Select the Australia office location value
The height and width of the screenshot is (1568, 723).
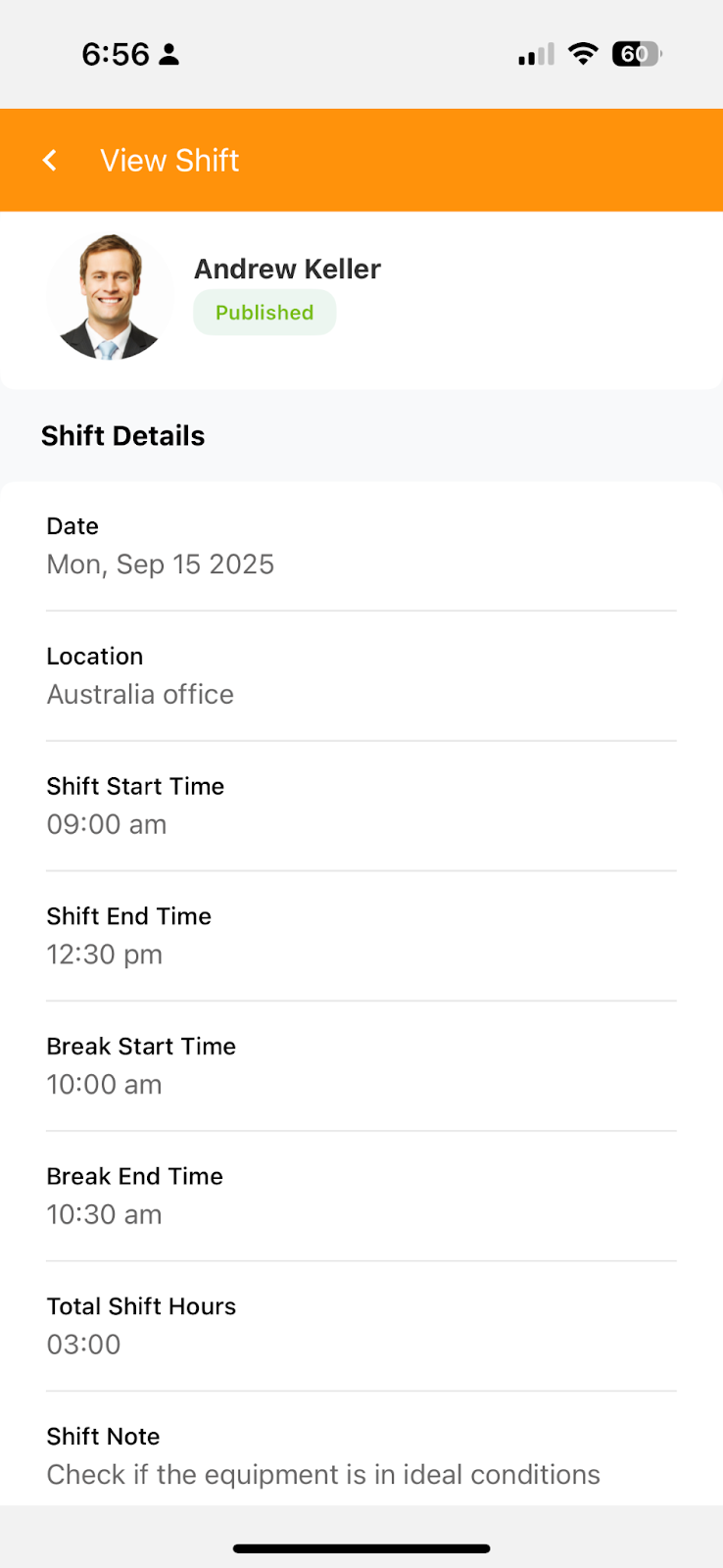[140, 695]
